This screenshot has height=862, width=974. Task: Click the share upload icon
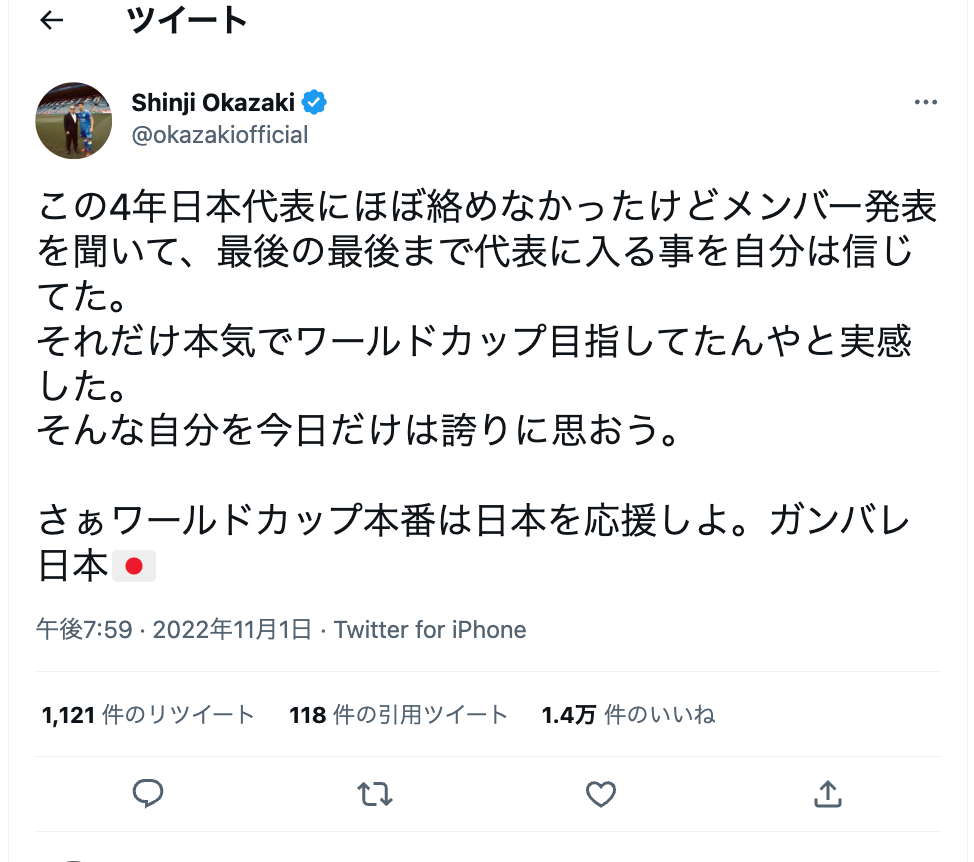click(826, 794)
